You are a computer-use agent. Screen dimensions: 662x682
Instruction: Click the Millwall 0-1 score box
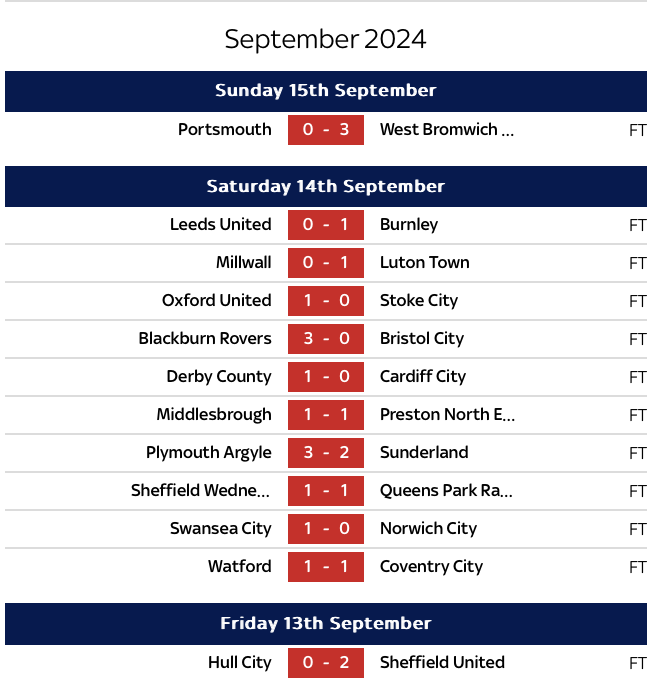click(x=326, y=263)
